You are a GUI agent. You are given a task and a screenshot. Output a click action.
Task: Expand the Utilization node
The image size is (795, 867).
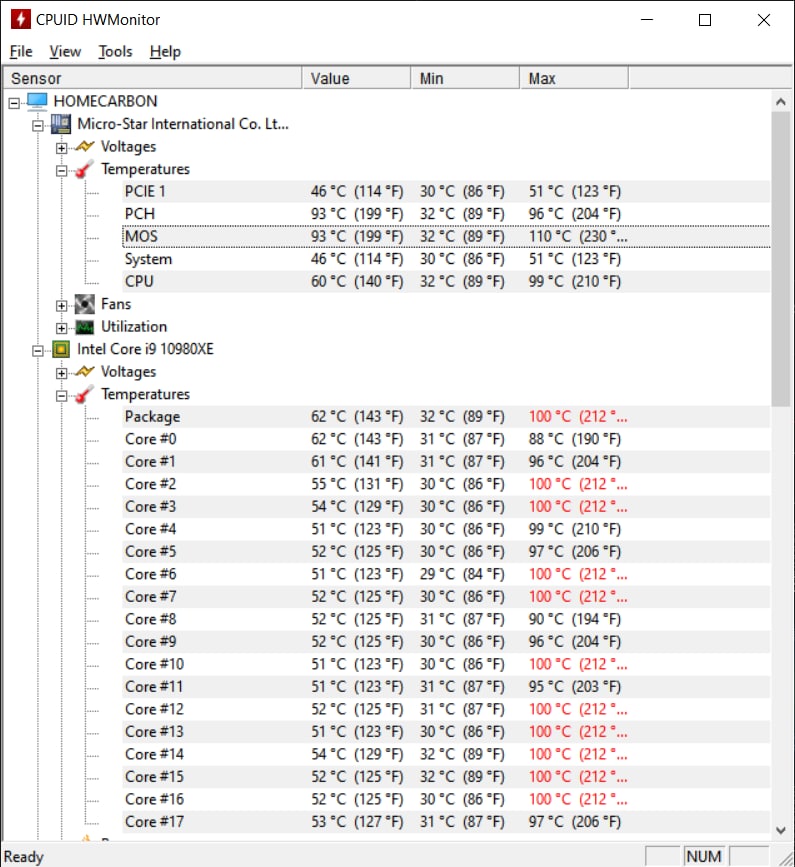pyautogui.click(x=61, y=328)
